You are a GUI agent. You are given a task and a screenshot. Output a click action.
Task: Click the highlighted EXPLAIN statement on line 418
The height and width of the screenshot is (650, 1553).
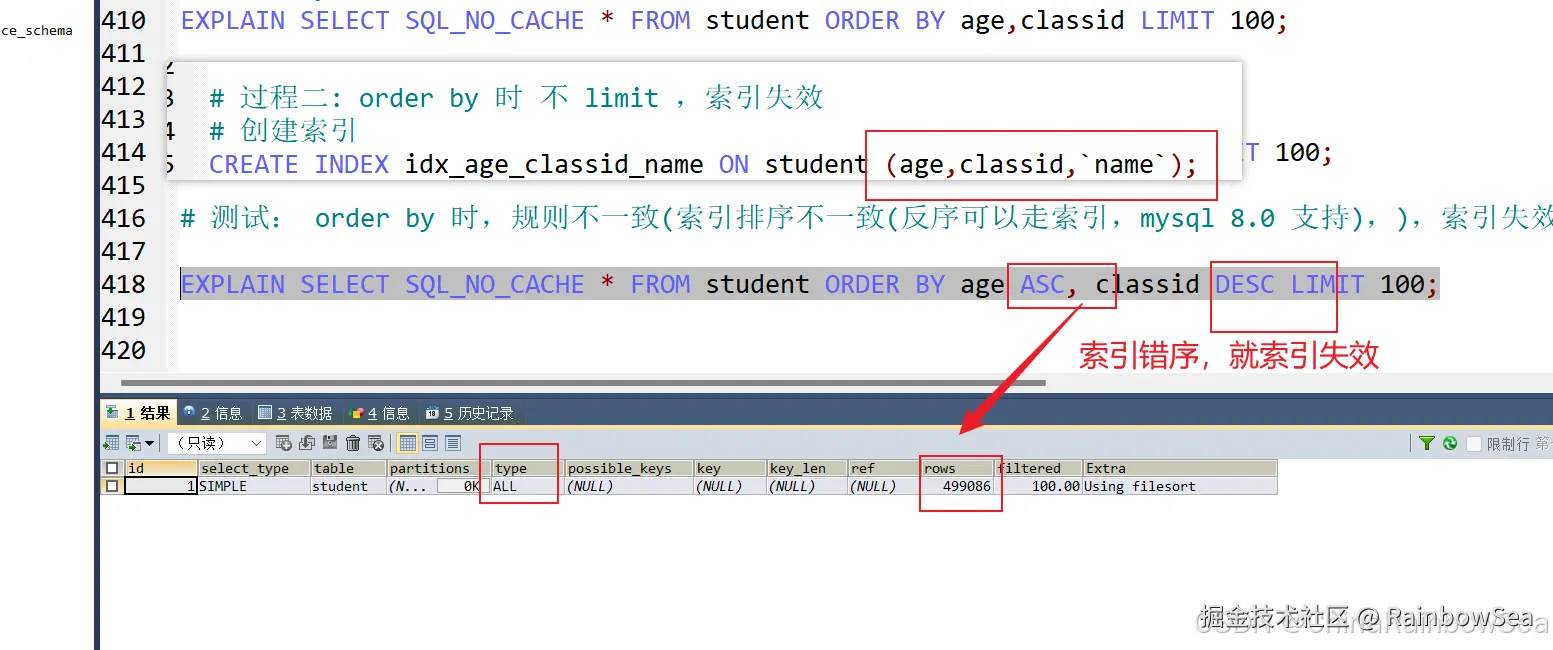[809, 284]
